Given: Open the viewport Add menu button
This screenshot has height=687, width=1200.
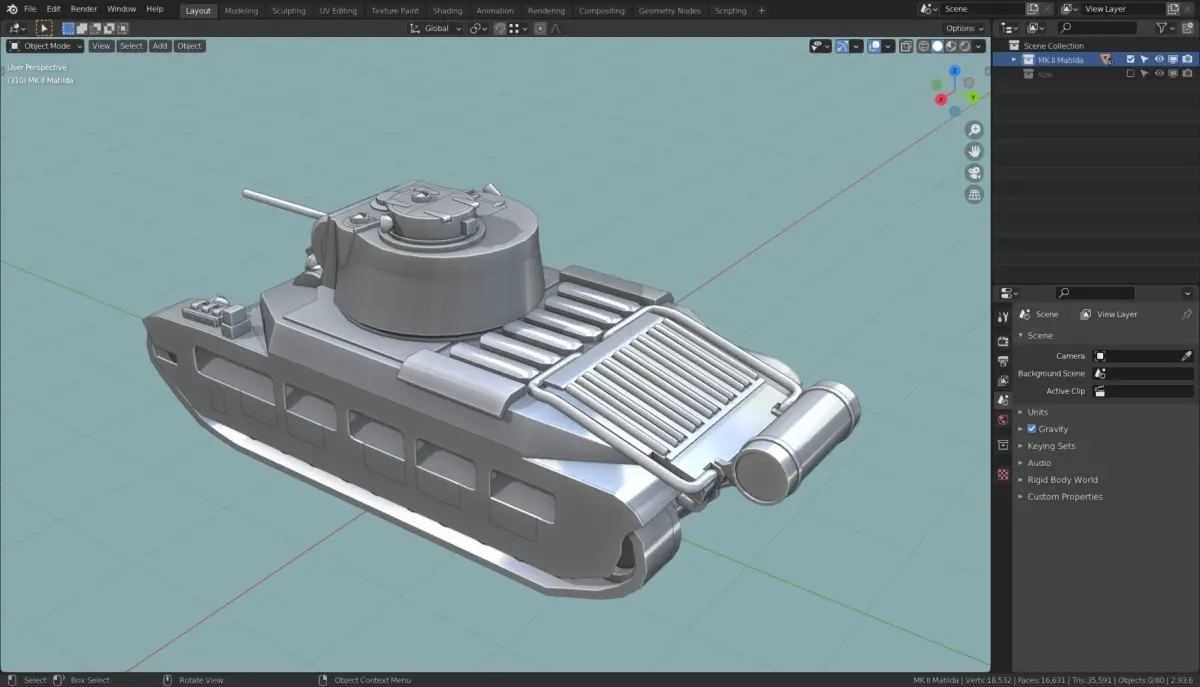Looking at the screenshot, I should tap(160, 46).
